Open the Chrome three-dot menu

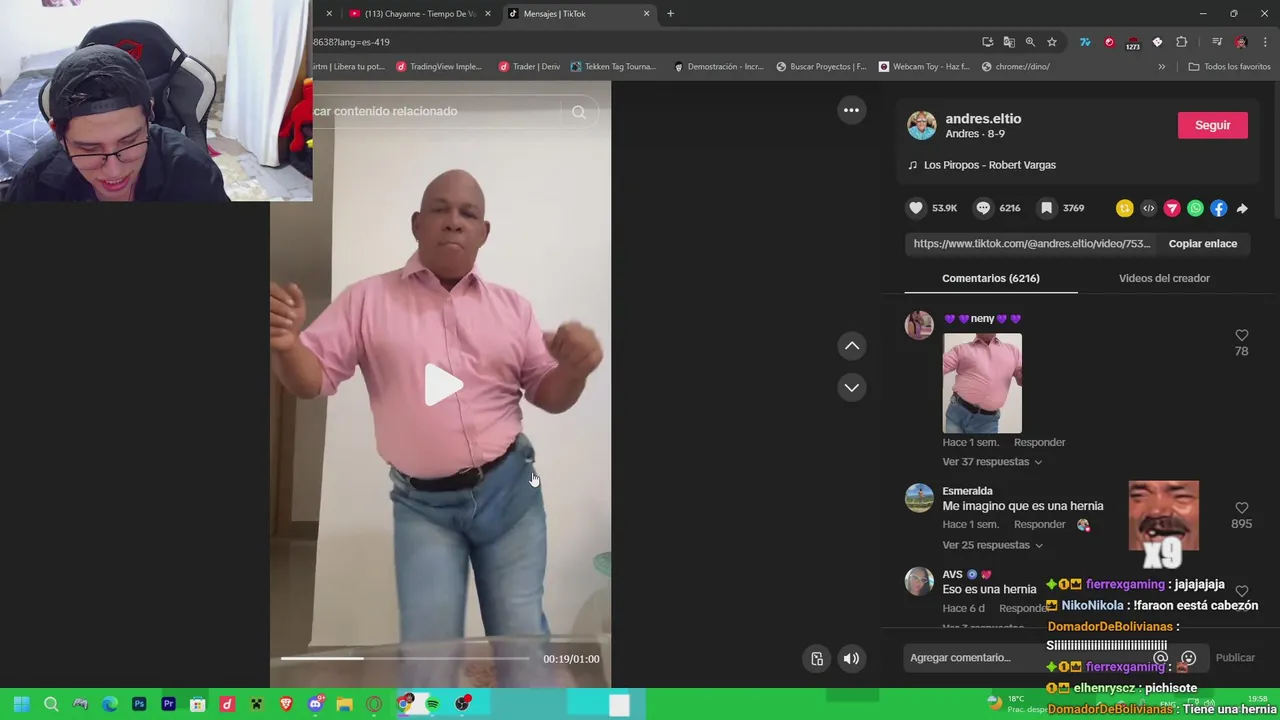tap(1265, 42)
